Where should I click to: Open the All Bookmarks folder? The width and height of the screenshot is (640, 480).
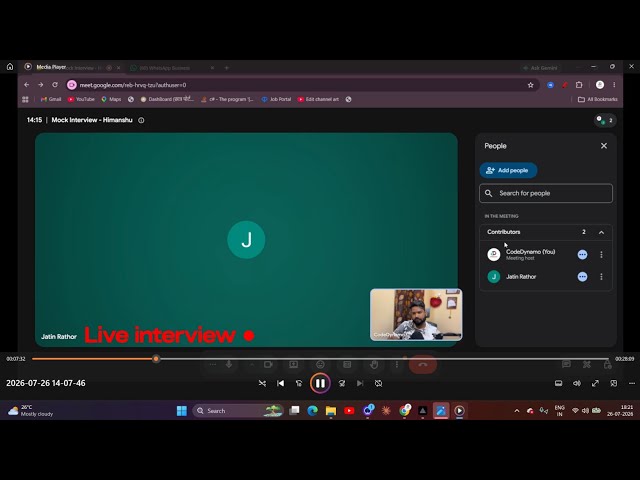598,99
